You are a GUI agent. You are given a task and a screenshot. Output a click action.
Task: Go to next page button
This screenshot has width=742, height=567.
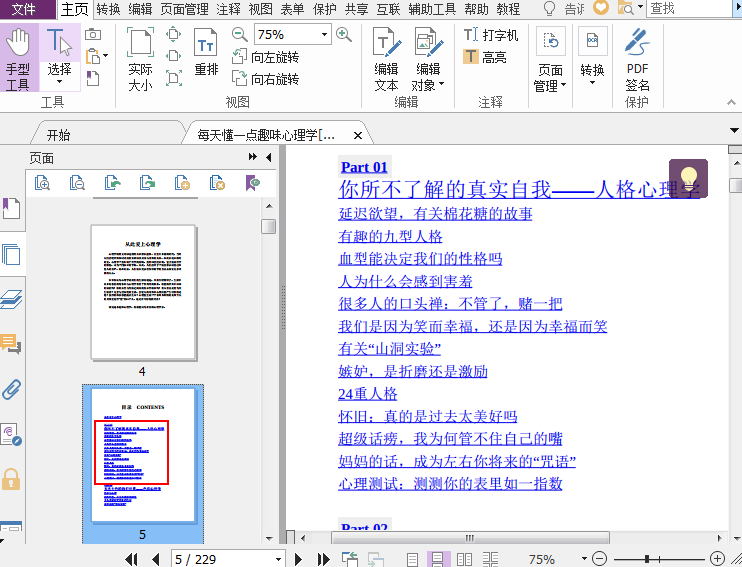[298, 559]
